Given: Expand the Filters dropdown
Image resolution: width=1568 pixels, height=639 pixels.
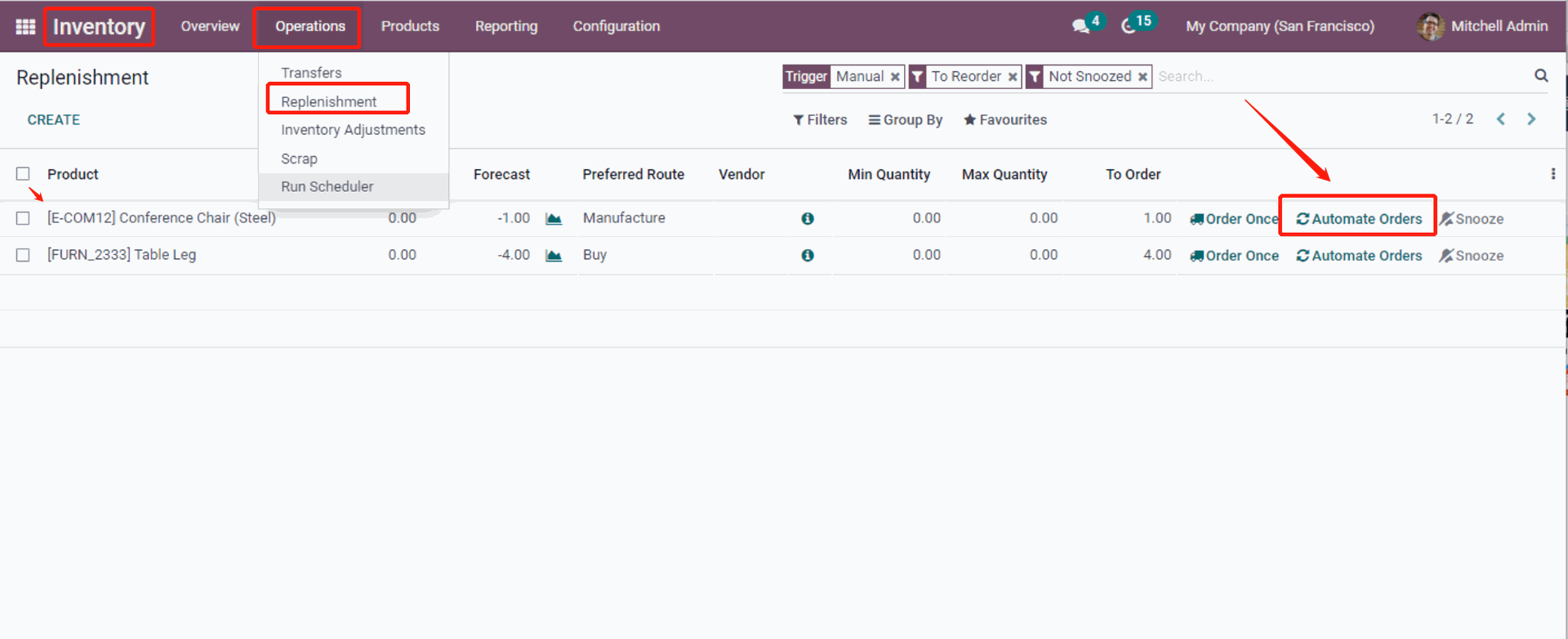Looking at the screenshot, I should (x=820, y=120).
